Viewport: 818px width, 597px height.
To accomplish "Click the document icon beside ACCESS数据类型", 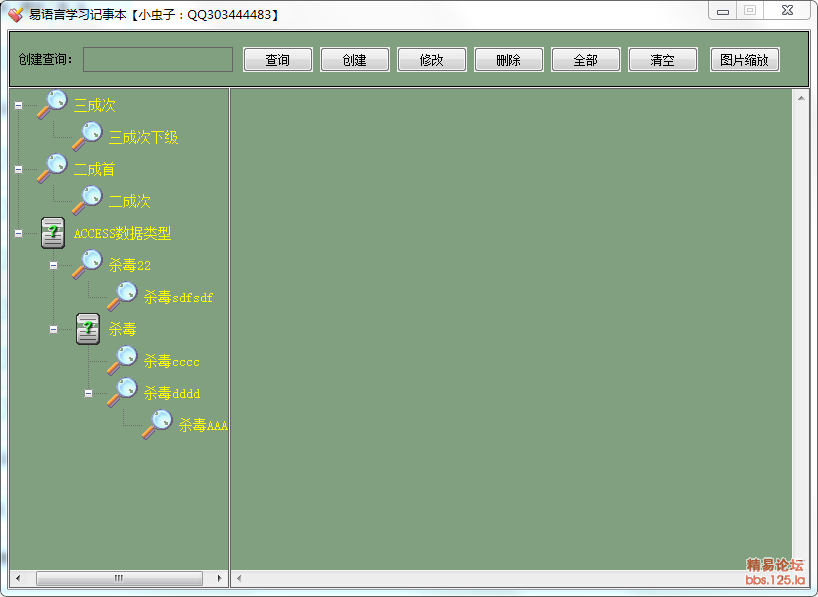I will pyautogui.click(x=53, y=233).
